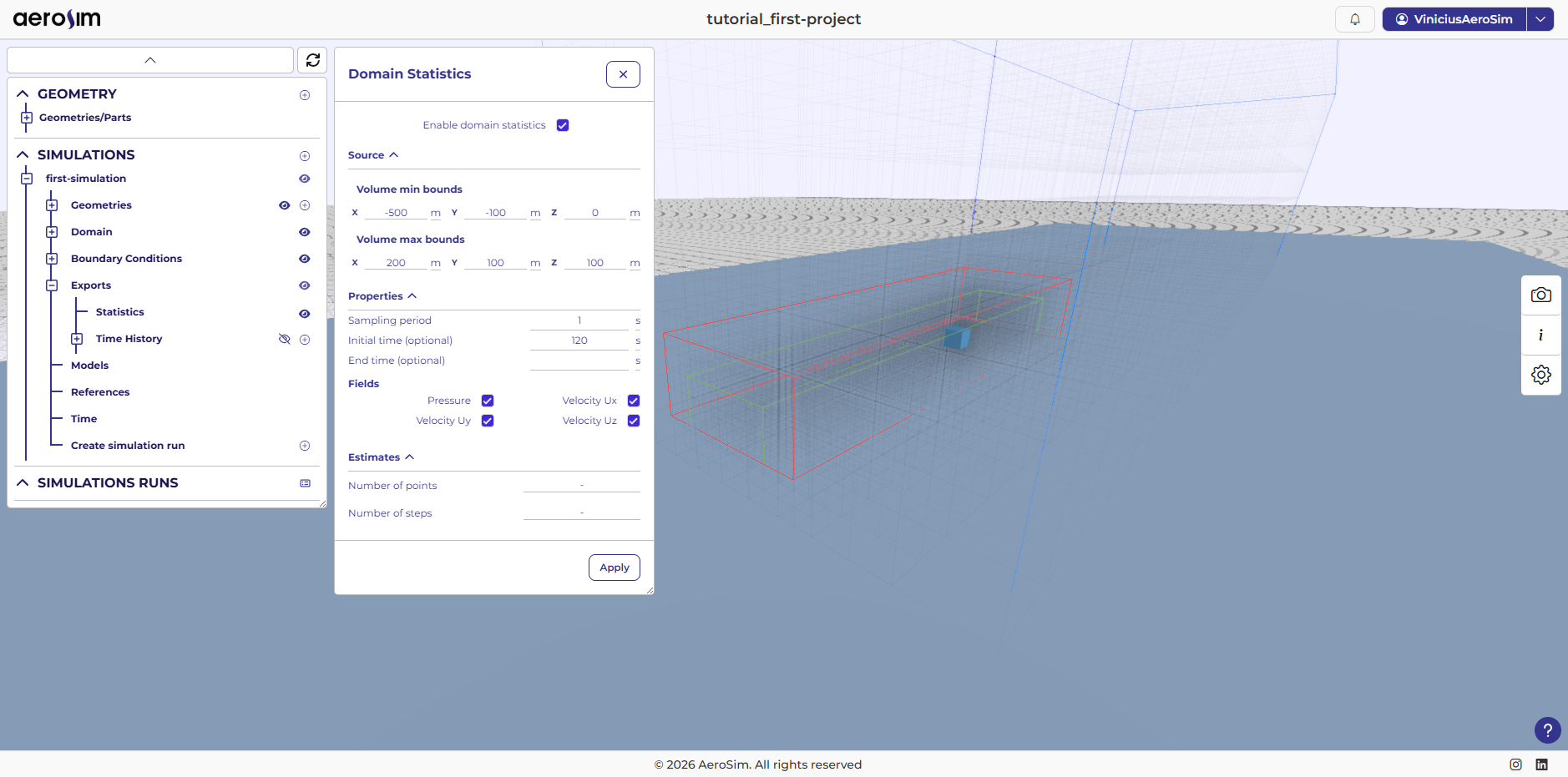The height and width of the screenshot is (777, 1568).
Task: Open the user account dropdown arrow
Action: click(1540, 19)
